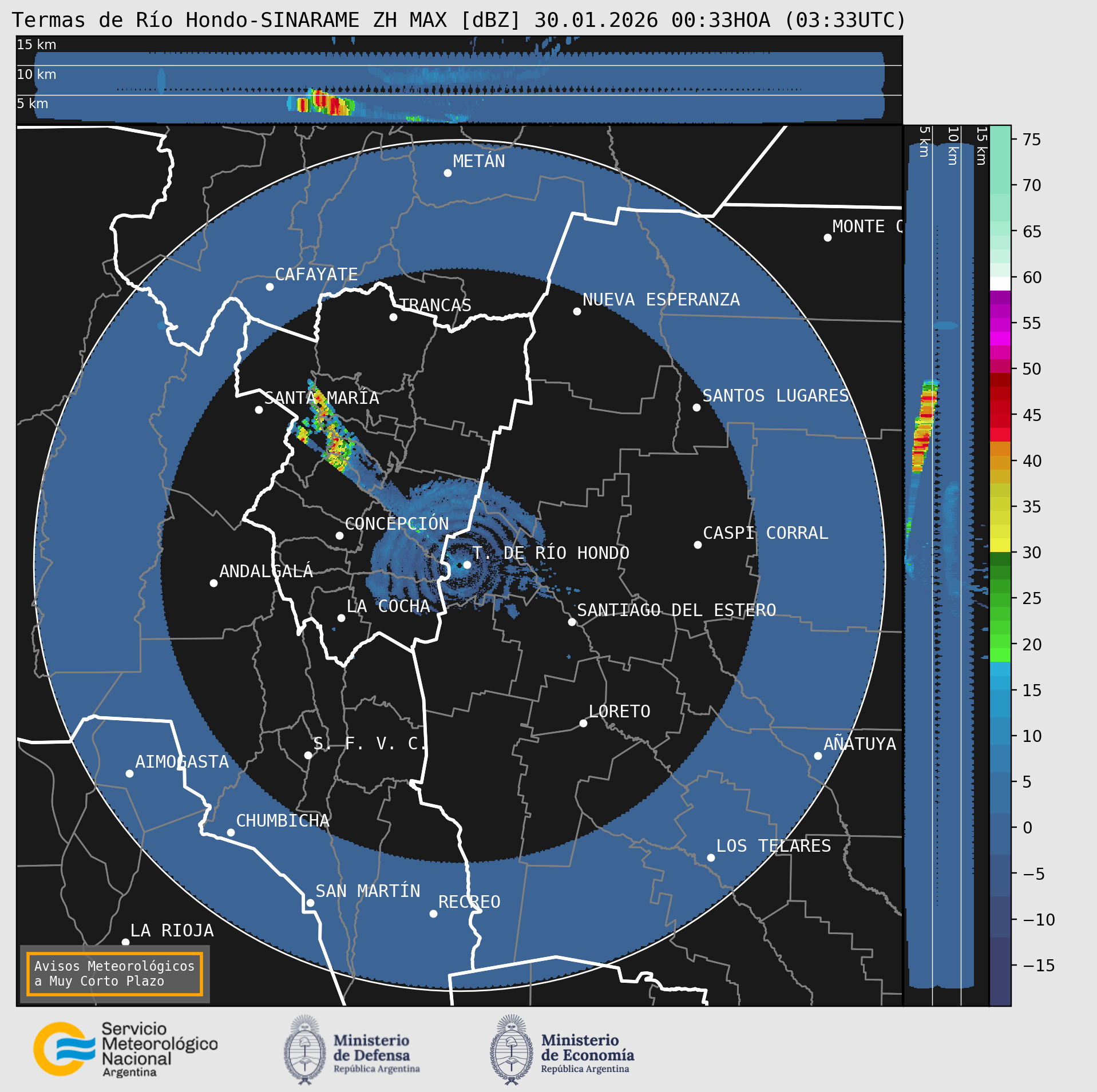
Task: Click the storm cell near Santa María
Action: [x=334, y=438]
